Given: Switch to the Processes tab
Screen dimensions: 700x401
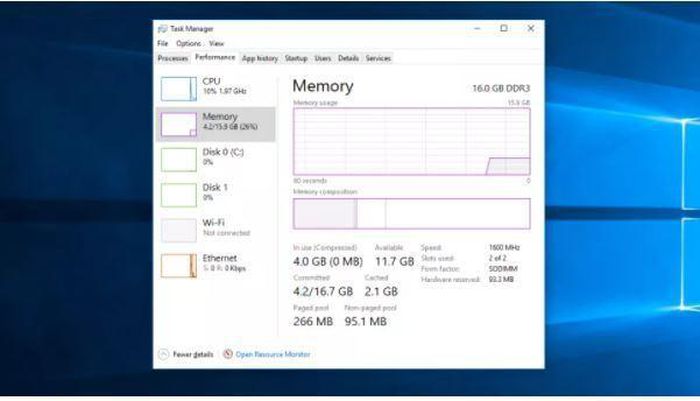Looking at the screenshot, I should point(173,58).
